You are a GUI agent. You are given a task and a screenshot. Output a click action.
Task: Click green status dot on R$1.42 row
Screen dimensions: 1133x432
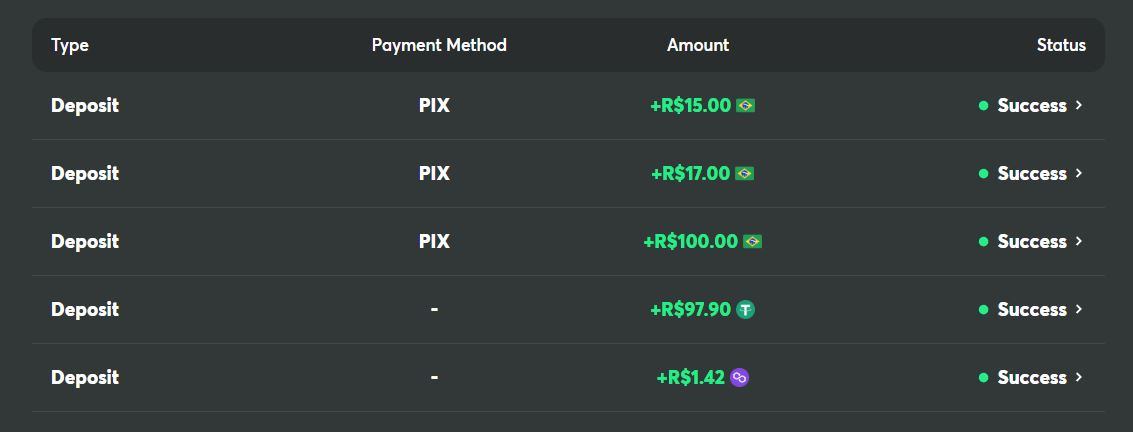tap(983, 377)
